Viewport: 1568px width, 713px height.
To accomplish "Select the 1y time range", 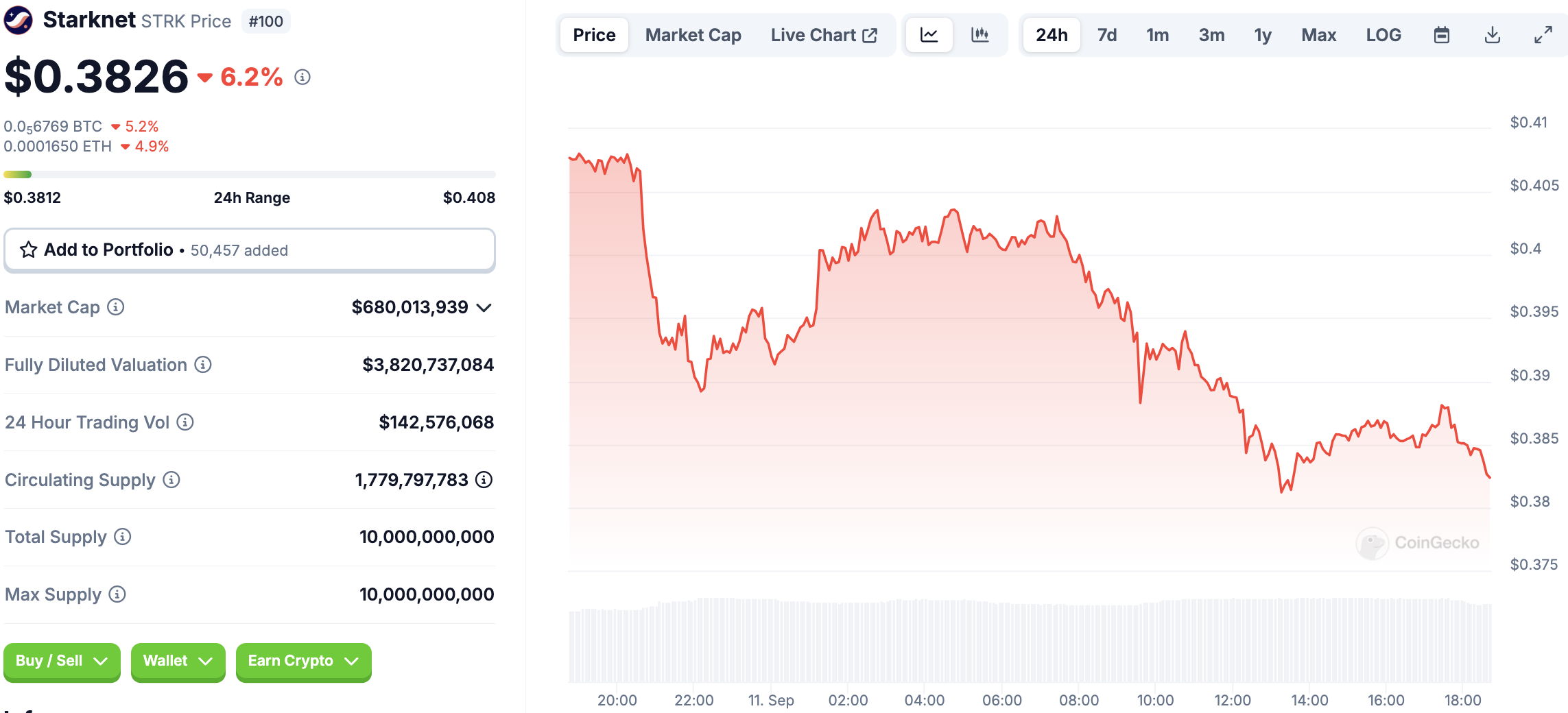I will 1263,35.
